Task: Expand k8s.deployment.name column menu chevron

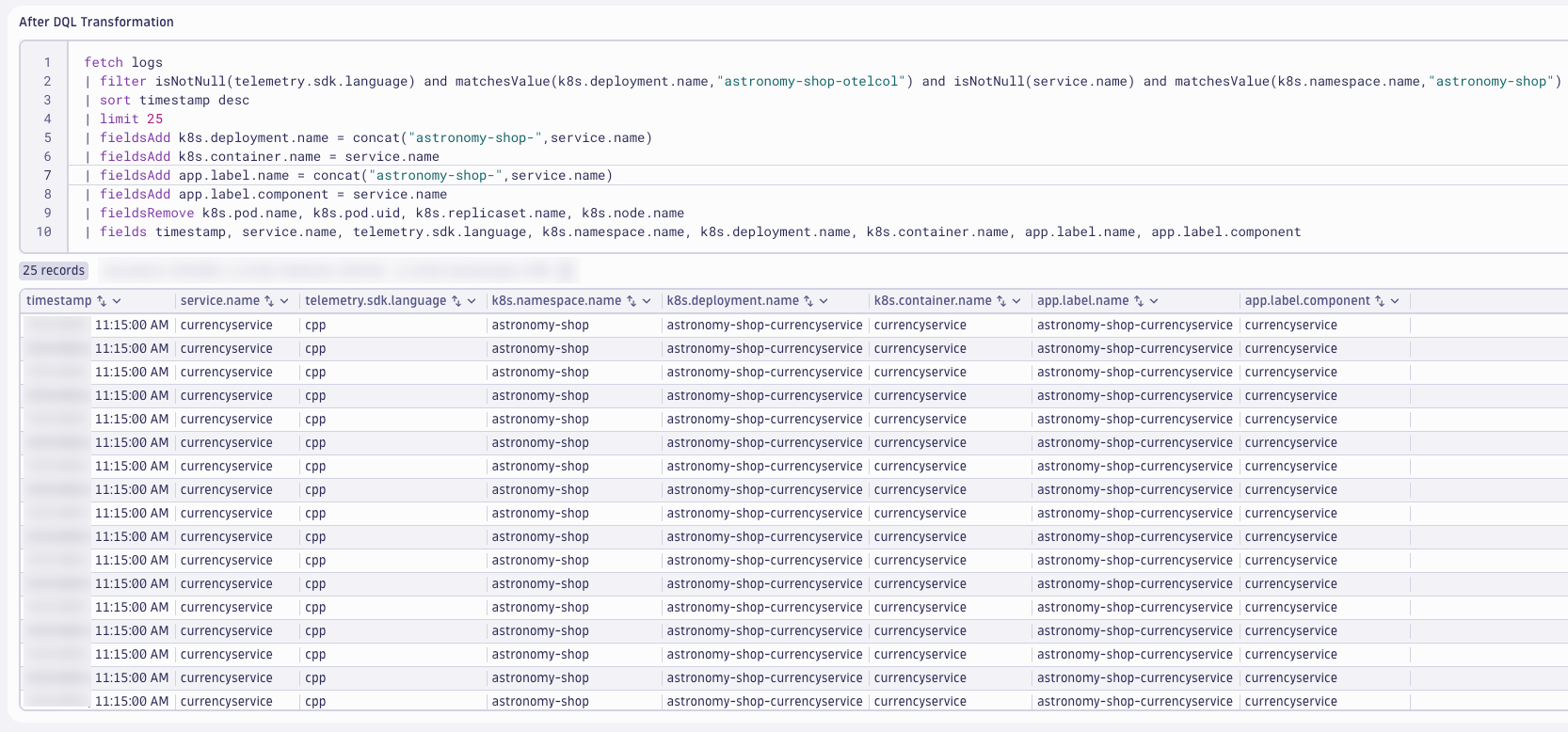Action: click(824, 301)
